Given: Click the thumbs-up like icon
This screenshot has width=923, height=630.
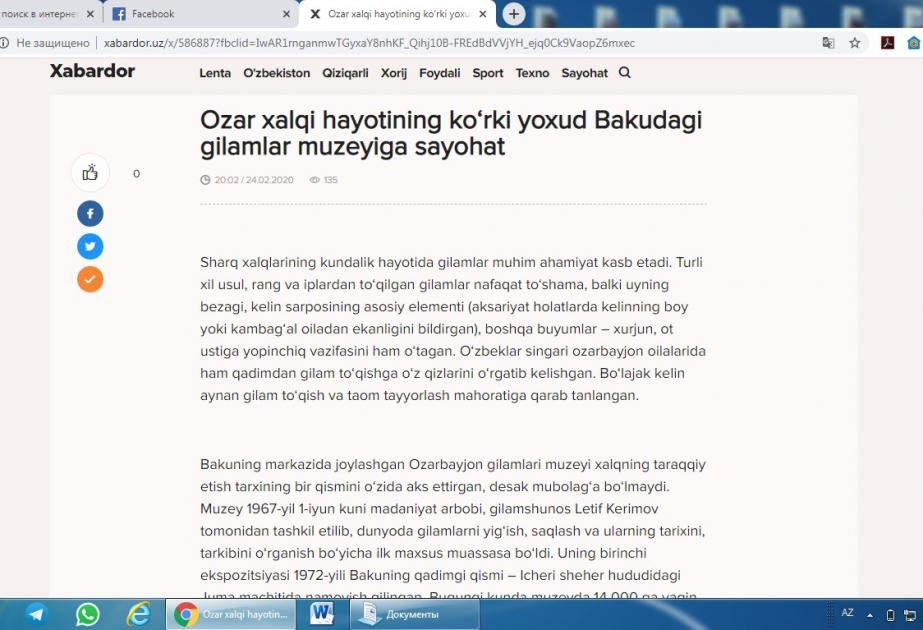Looking at the screenshot, I should click(x=90, y=173).
